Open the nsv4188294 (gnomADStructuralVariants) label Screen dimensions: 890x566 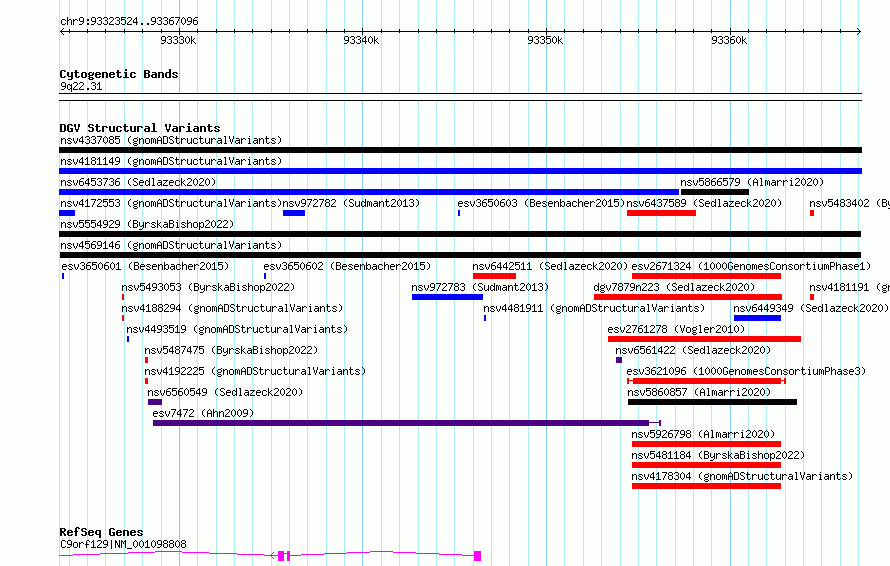(232, 308)
